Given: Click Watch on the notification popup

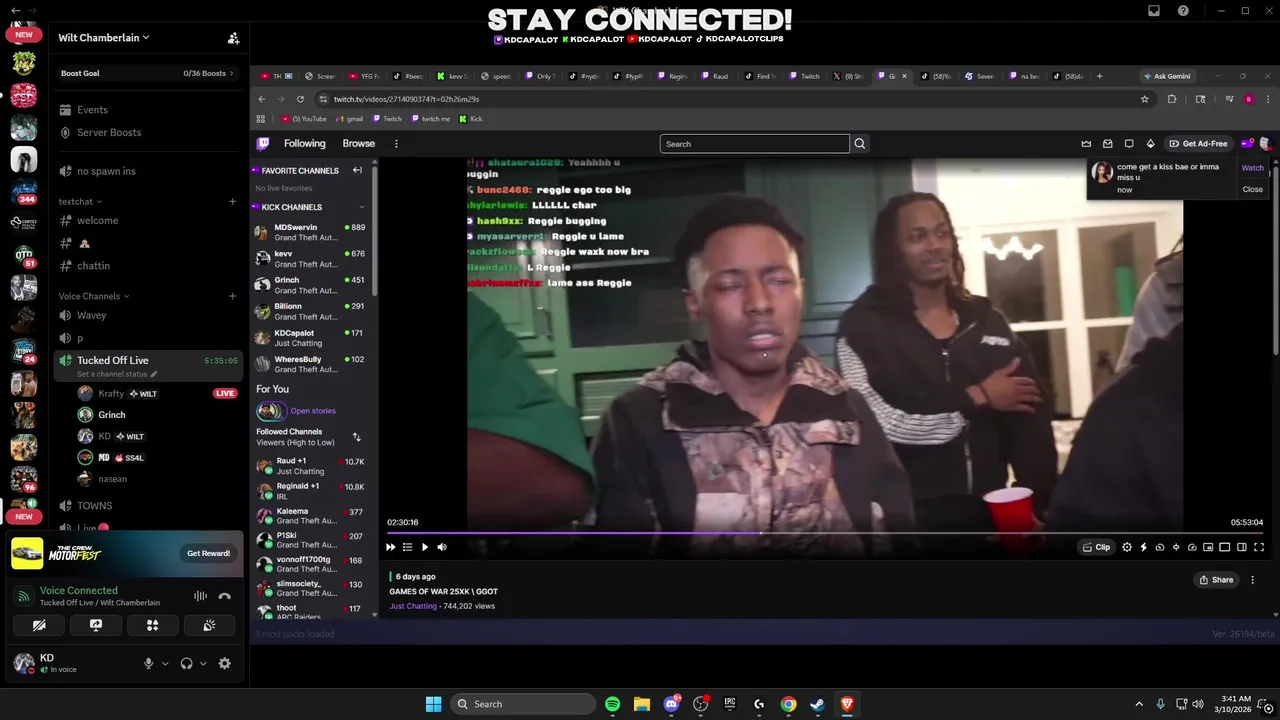Looking at the screenshot, I should point(1252,168).
